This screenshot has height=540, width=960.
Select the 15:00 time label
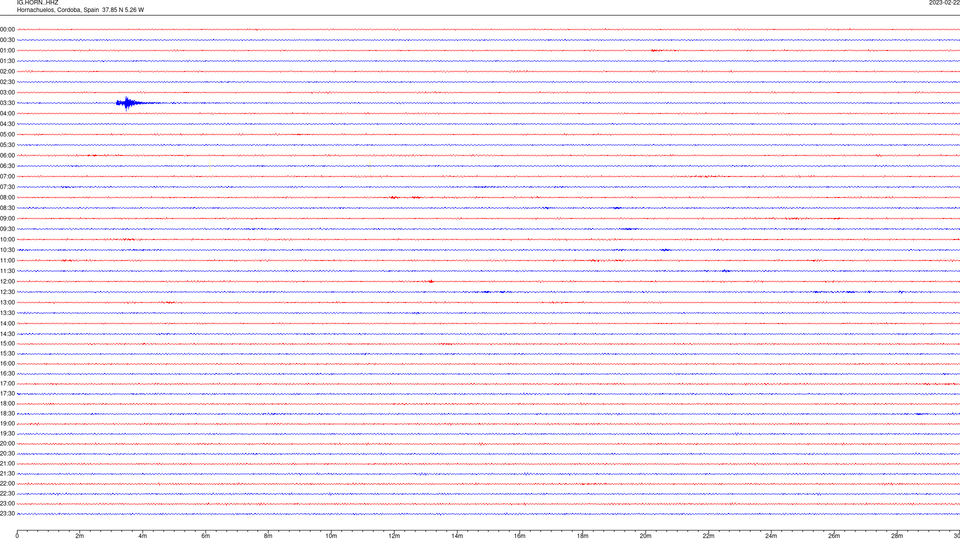pos(7,343)
